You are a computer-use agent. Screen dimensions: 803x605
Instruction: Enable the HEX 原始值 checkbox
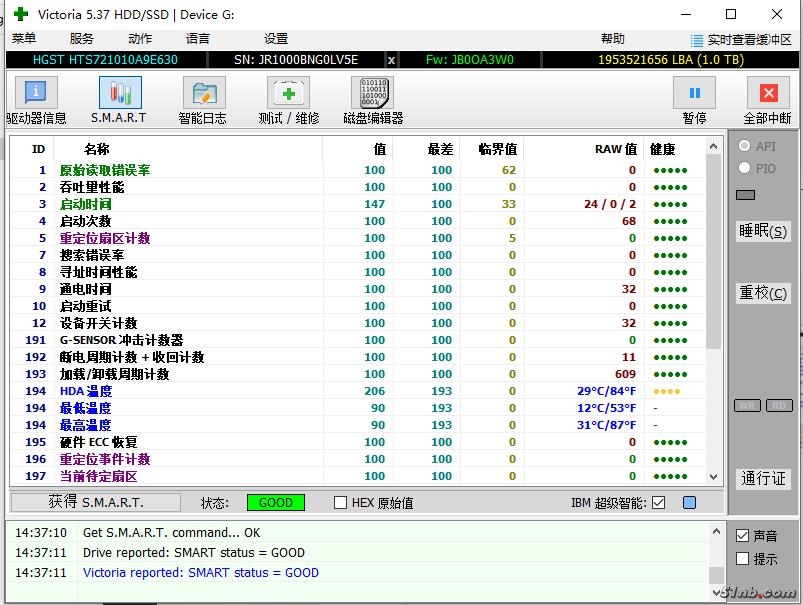point(341,503)
